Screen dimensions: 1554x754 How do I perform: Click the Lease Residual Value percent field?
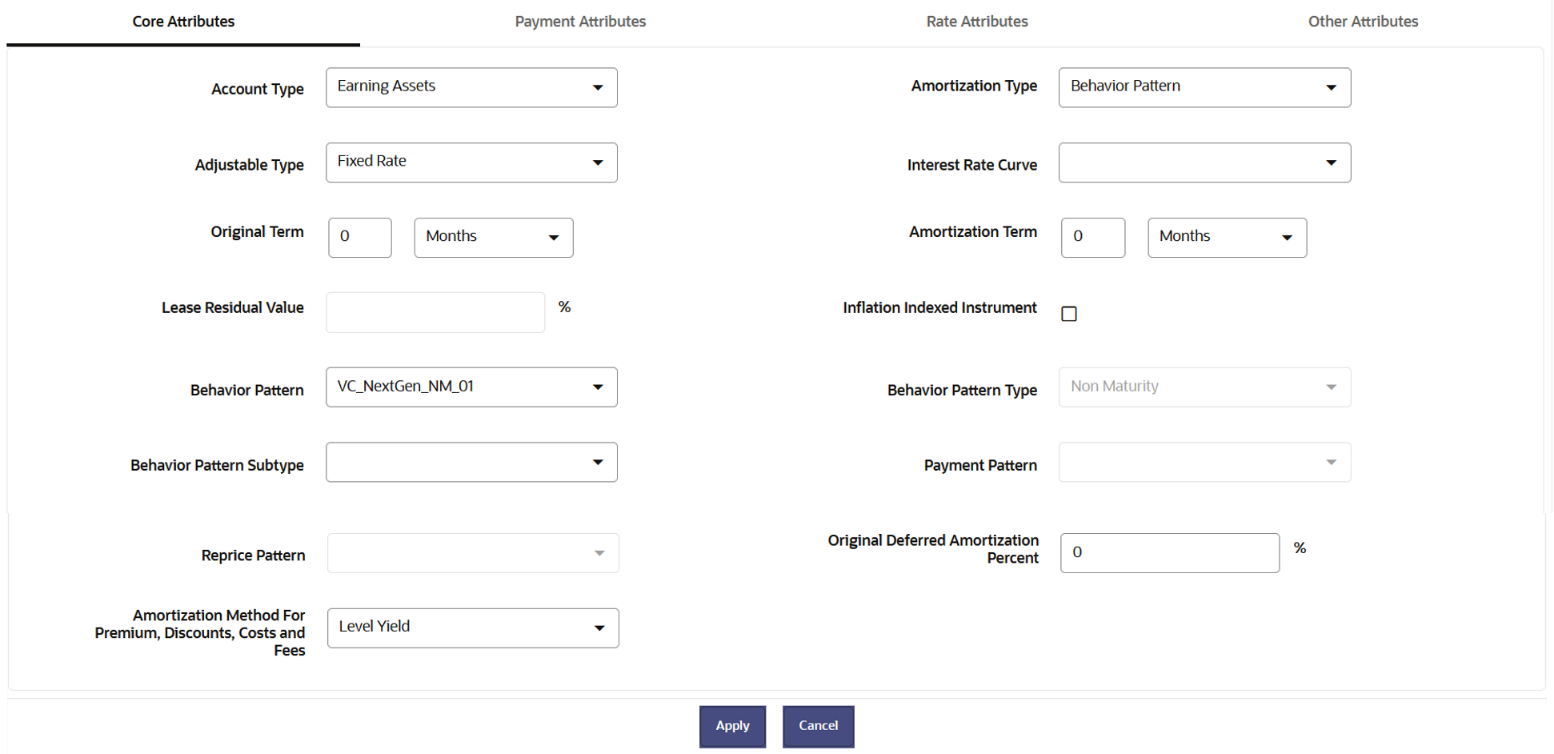434,312
